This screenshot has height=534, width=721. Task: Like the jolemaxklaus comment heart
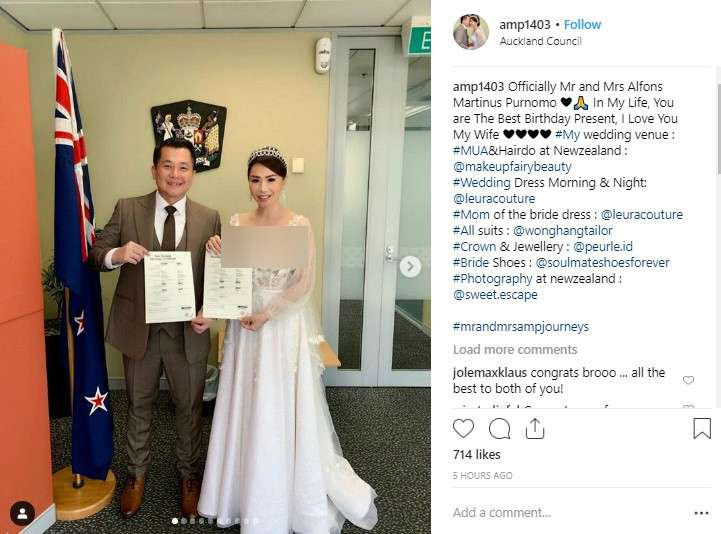(688, 380)
